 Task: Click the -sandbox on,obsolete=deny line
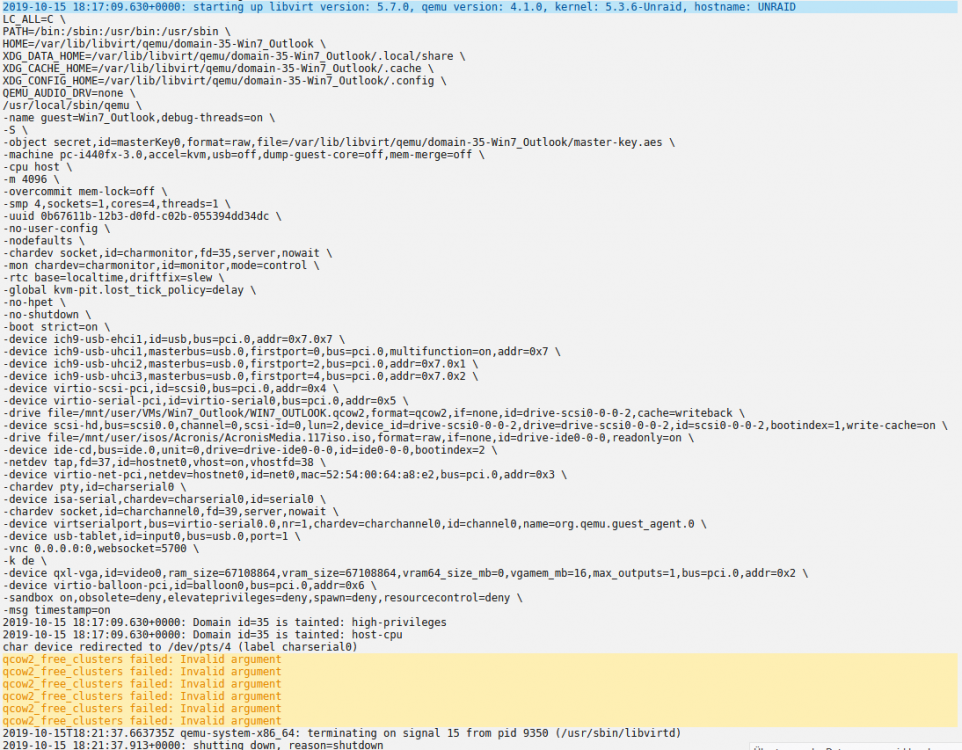point(263,596)
